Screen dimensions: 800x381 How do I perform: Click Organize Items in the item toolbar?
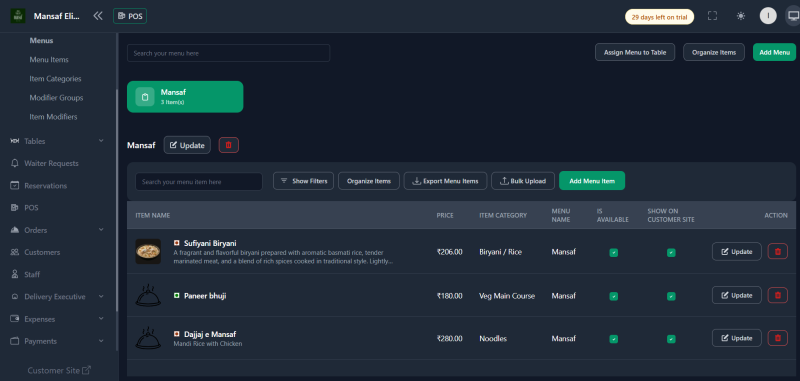click(x=369, y=181)
